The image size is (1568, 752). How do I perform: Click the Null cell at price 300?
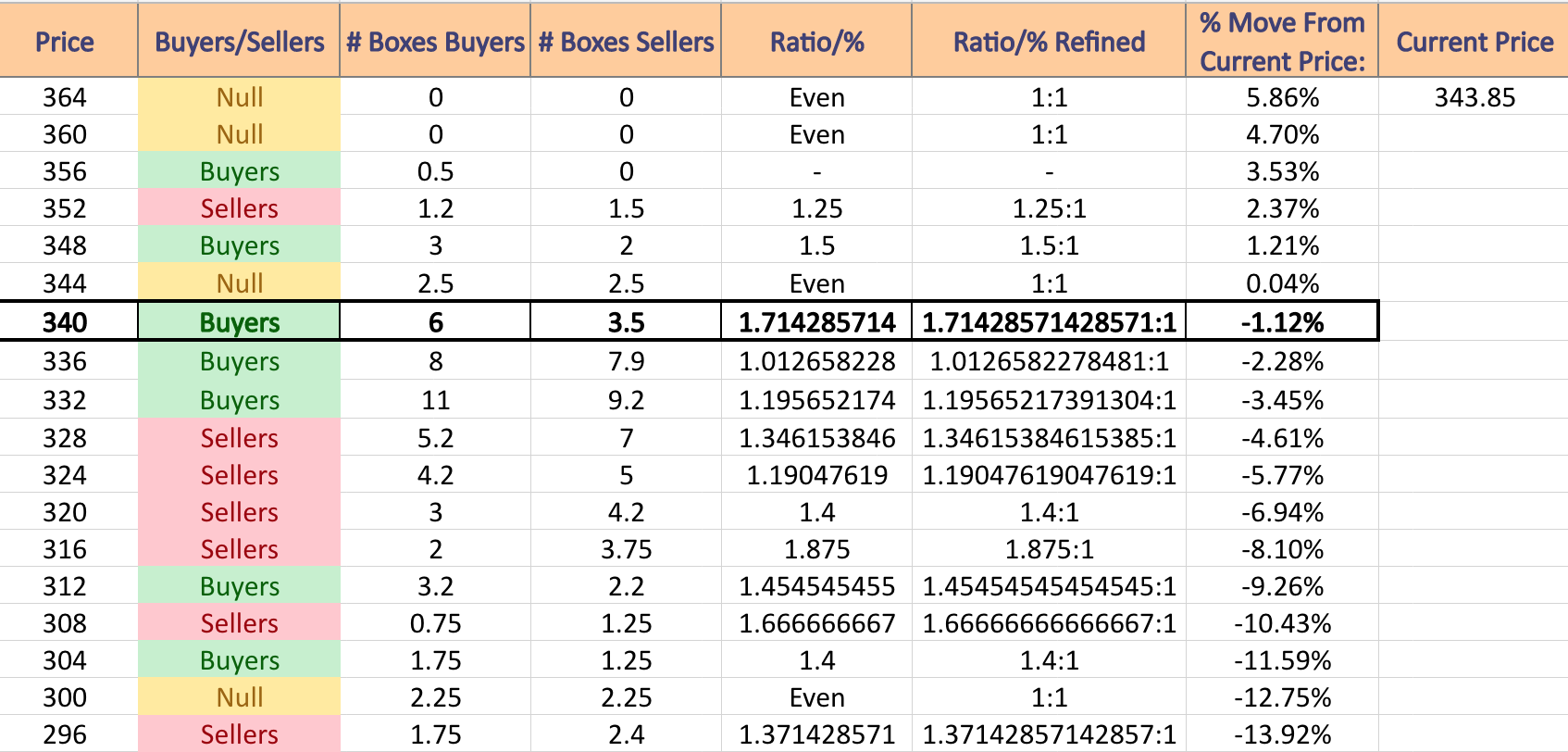point(240,697)
